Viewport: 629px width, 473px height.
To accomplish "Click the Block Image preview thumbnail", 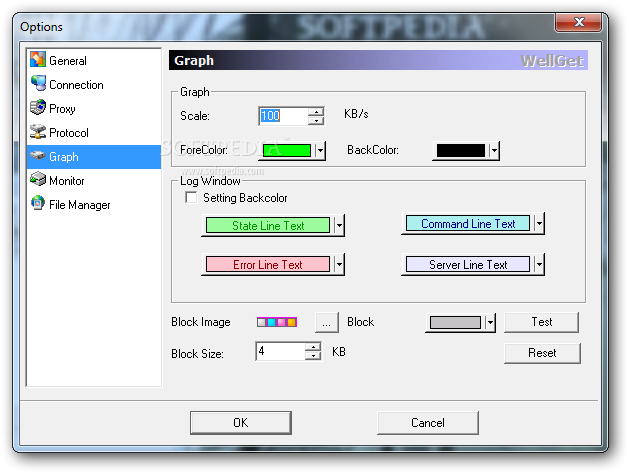I will pyautogui.click(x=277, y=322).
